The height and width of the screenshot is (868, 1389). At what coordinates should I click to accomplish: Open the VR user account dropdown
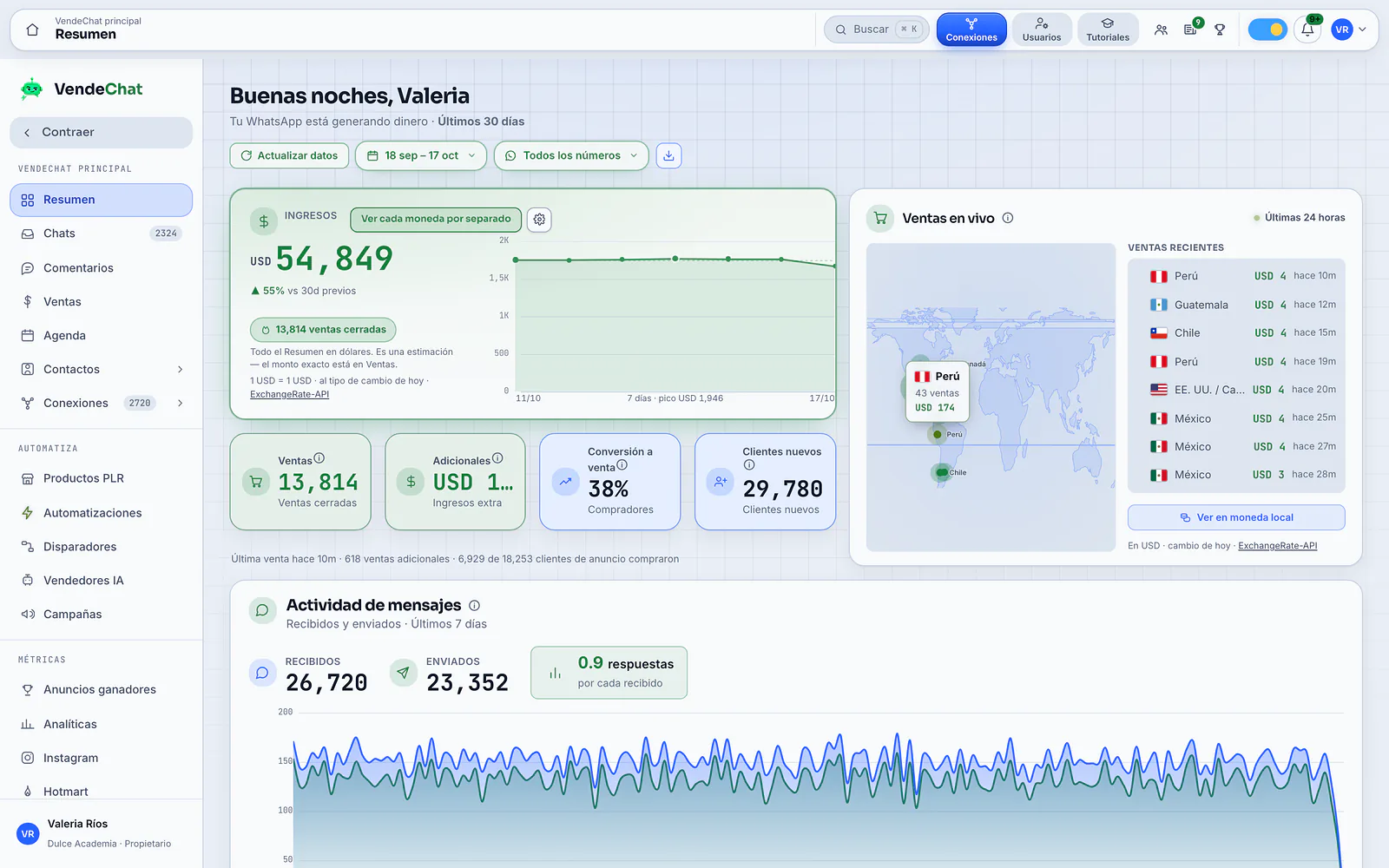pyautogui.click(x=1349, y=30)
